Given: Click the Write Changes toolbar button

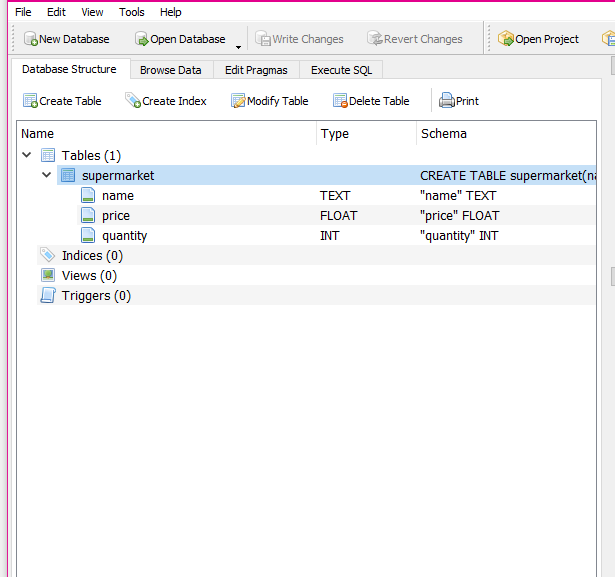Looking at the screenshot, I should [x=299, y=39].
